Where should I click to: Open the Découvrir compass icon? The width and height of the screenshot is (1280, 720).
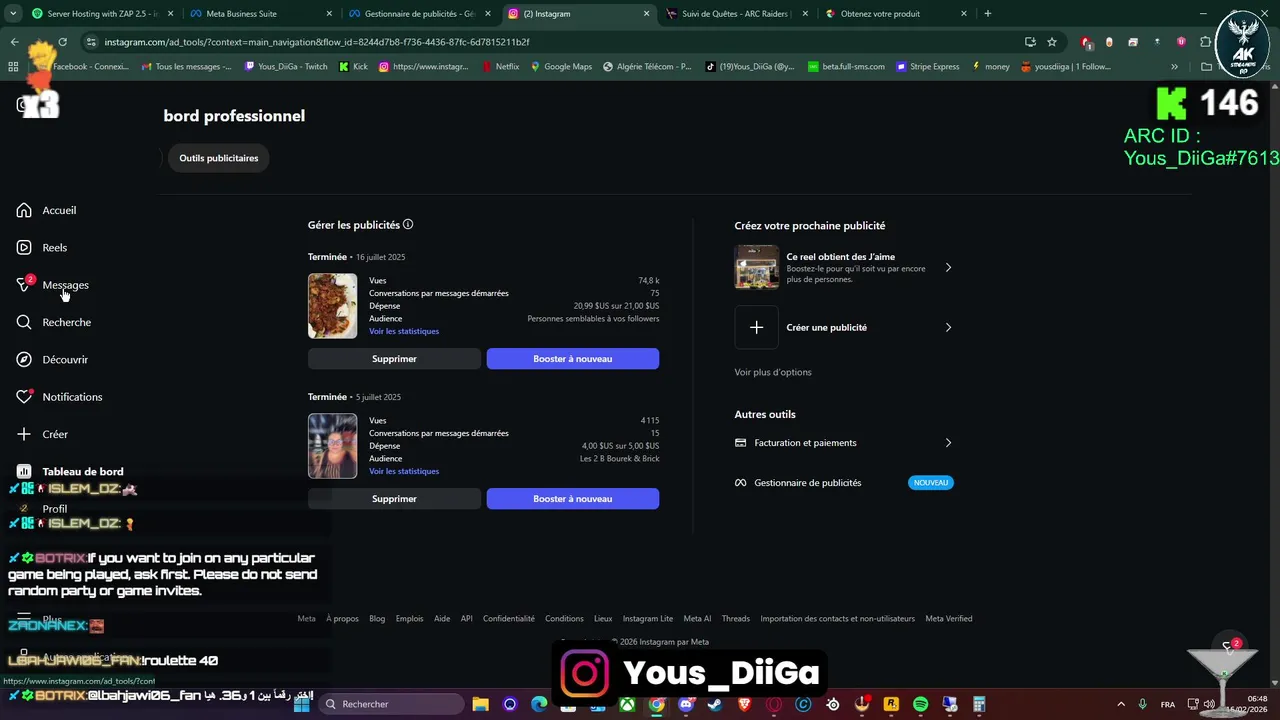pos(24,359)
